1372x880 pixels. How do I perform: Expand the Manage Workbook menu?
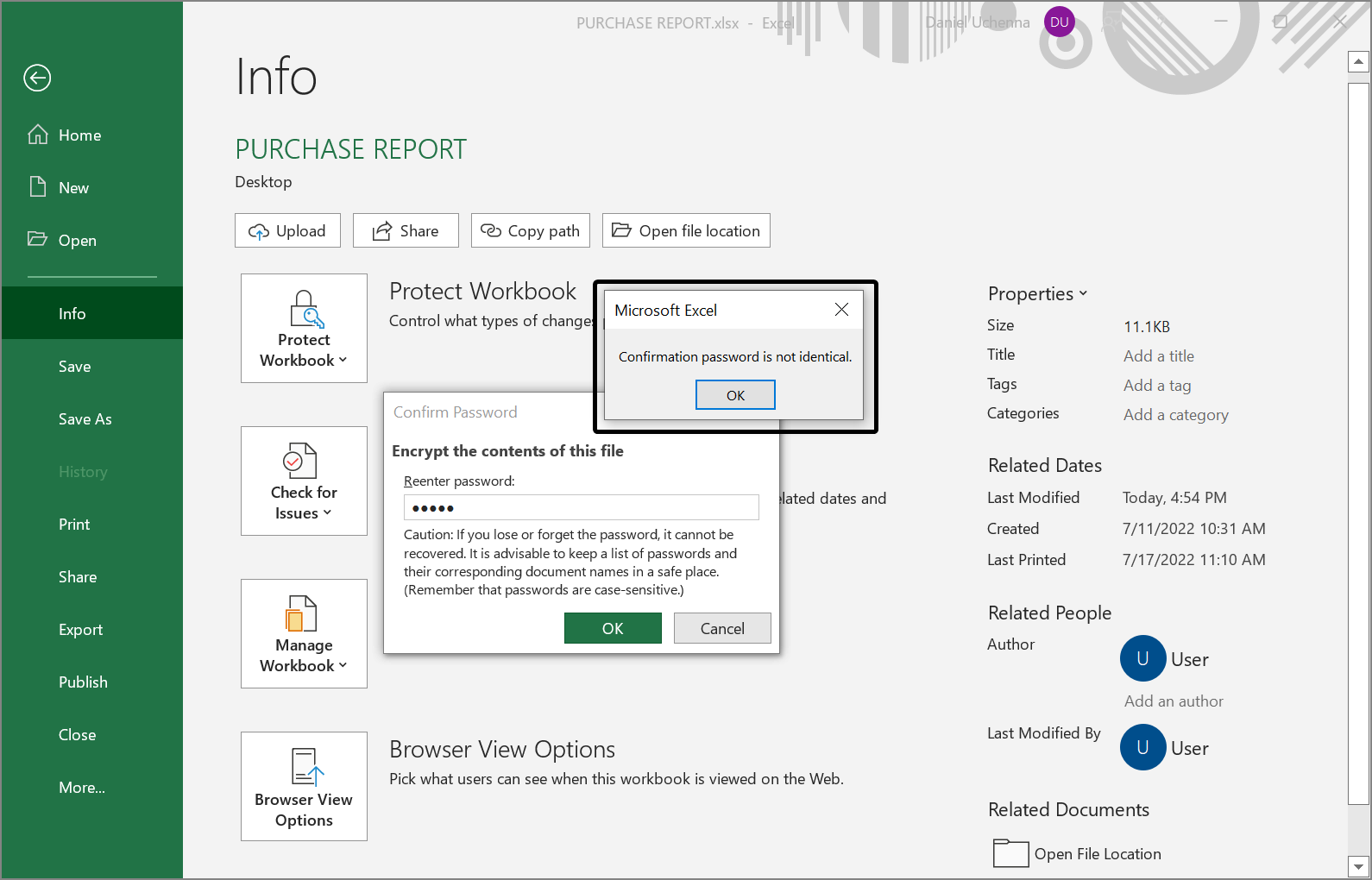coord(304,634)
